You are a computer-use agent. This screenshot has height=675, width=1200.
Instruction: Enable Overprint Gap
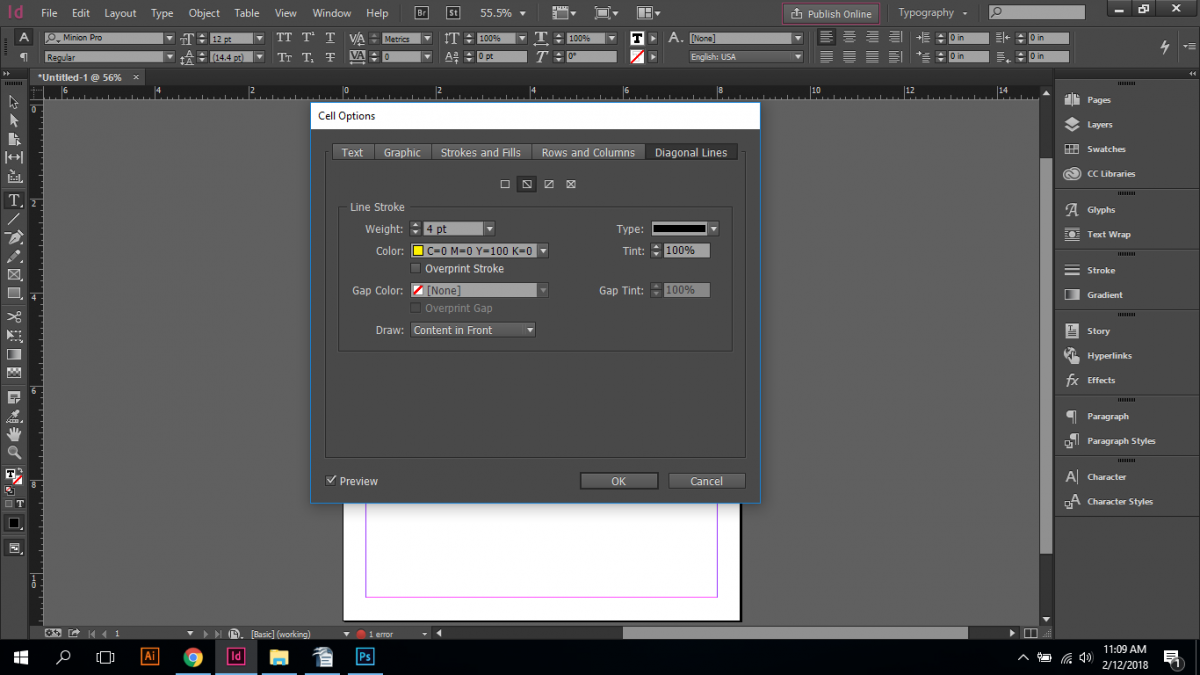[415, 308]
